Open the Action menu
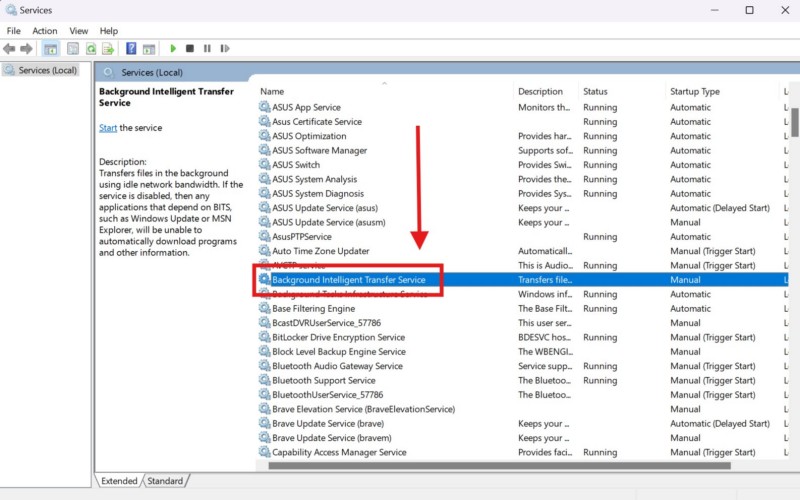Screen dimensions: 800x500 coord(45,31)
